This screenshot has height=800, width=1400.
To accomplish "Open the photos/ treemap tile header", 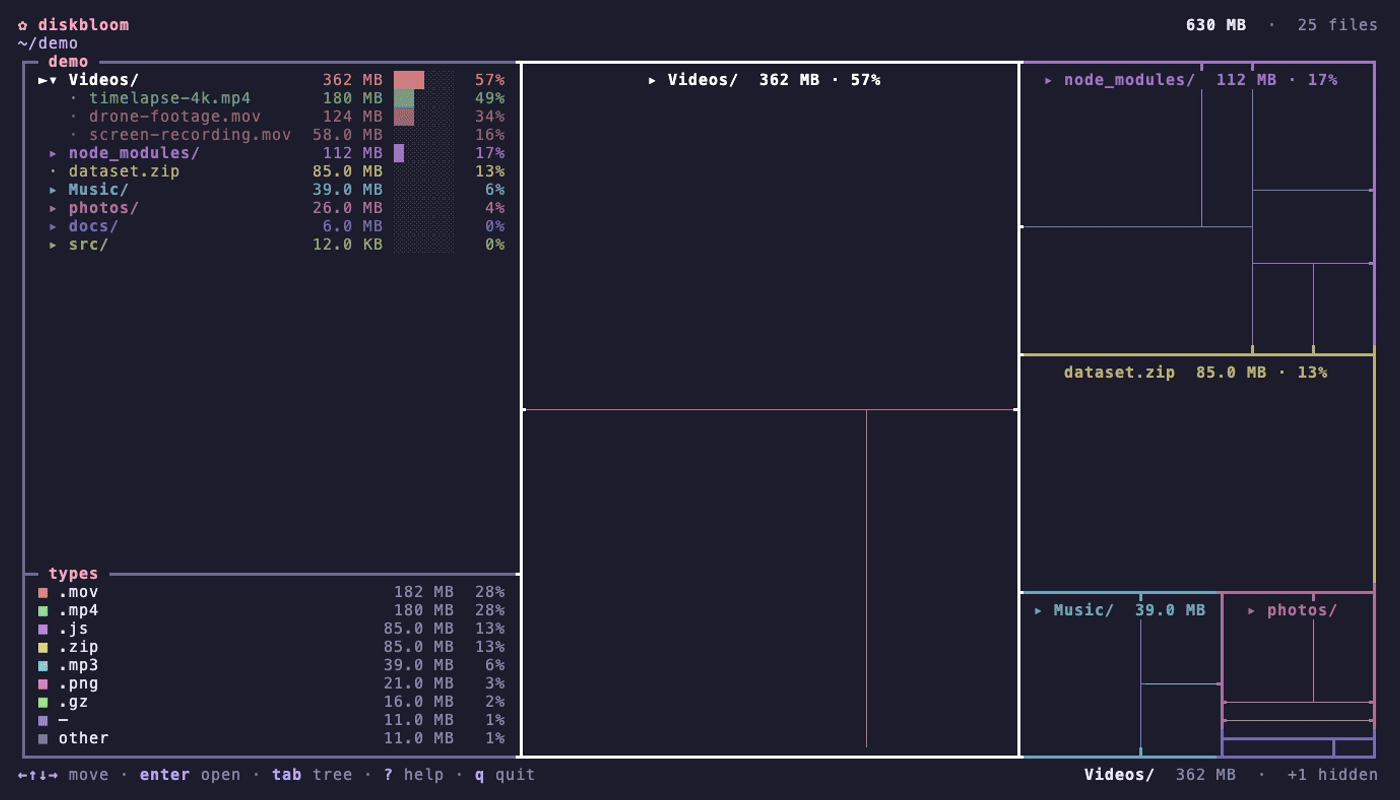I will 1293,610.
